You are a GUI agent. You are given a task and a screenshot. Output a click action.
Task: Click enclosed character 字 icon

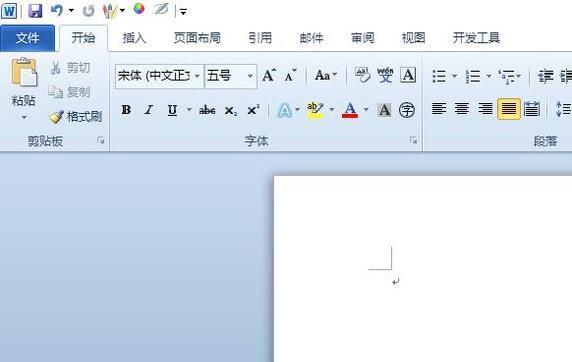coord(407,110)
